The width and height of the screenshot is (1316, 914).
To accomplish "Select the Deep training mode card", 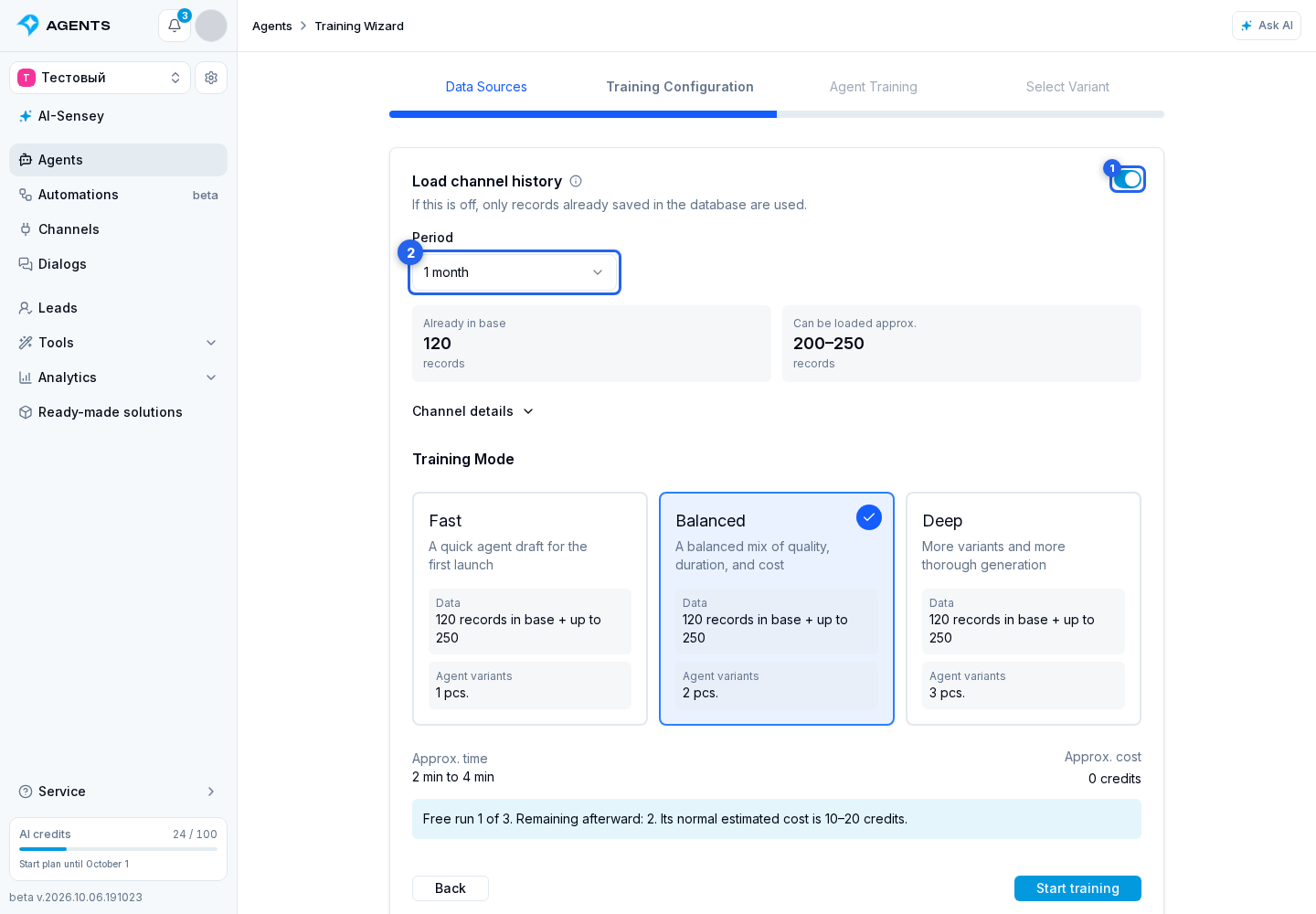I will click(1024, 609).
